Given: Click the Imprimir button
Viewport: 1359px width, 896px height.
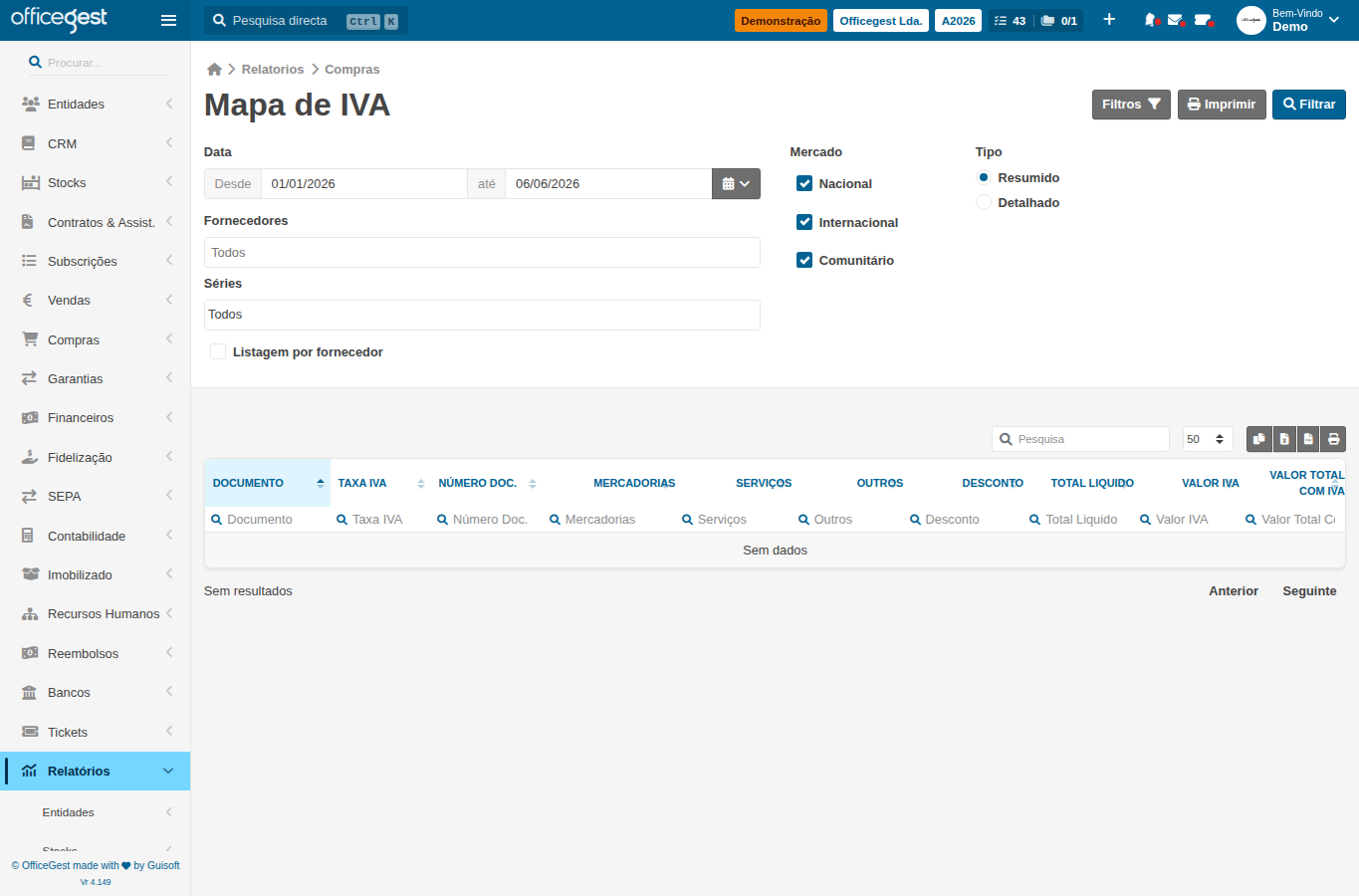Looking at the screenshot, I should (1222, 105).
